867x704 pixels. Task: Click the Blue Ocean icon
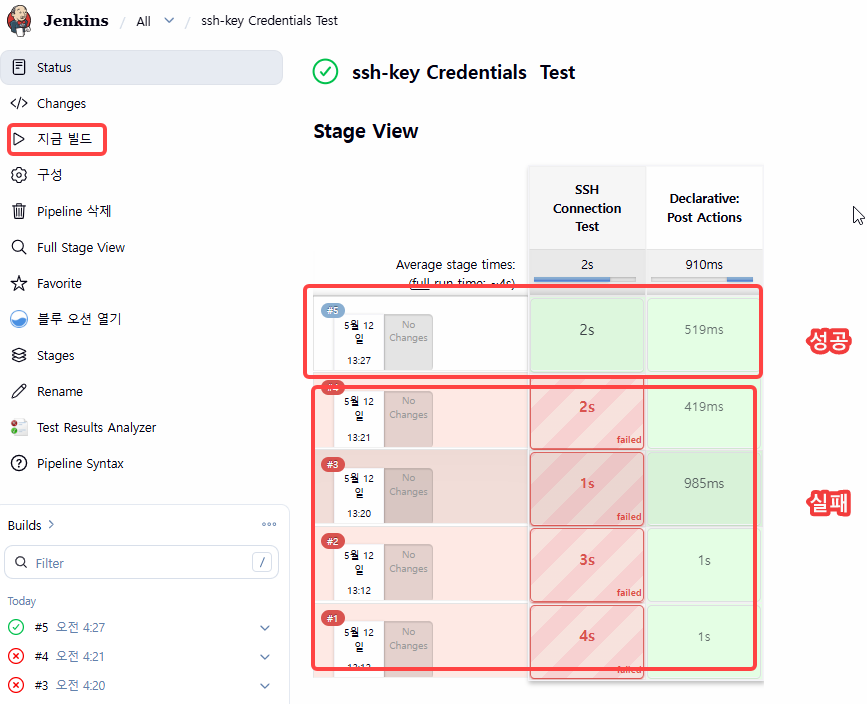pyautogui.click(x=19, y=319)
